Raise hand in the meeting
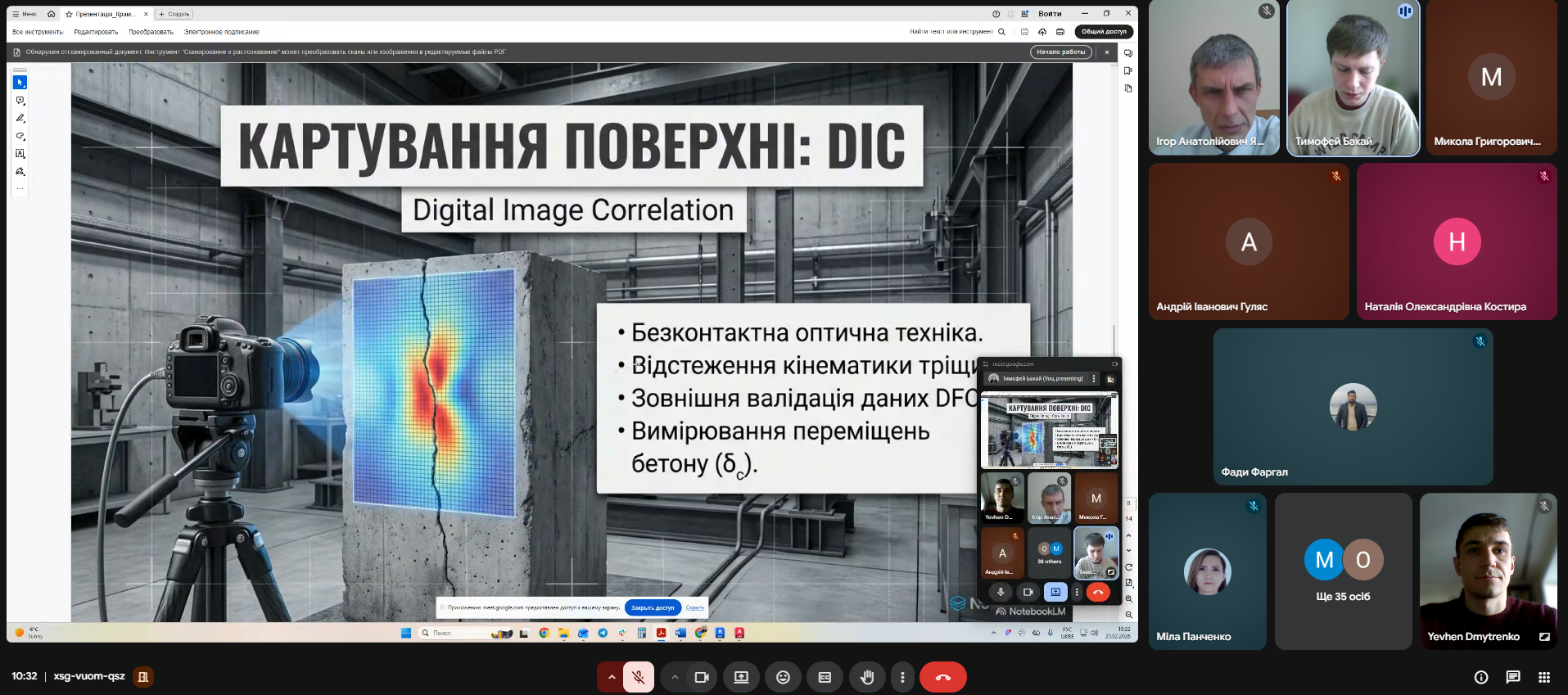Viewport: 1568px width, 695px height. (x=867, y=677)
